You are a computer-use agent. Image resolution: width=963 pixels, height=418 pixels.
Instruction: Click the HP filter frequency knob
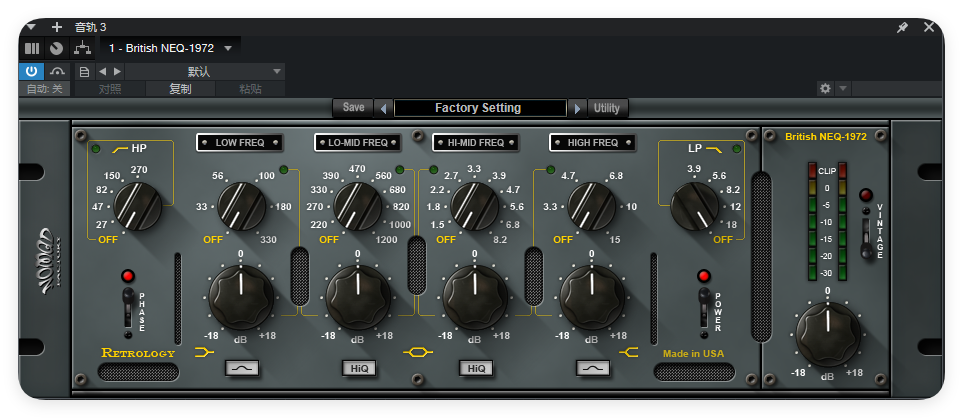coord(138,206)
